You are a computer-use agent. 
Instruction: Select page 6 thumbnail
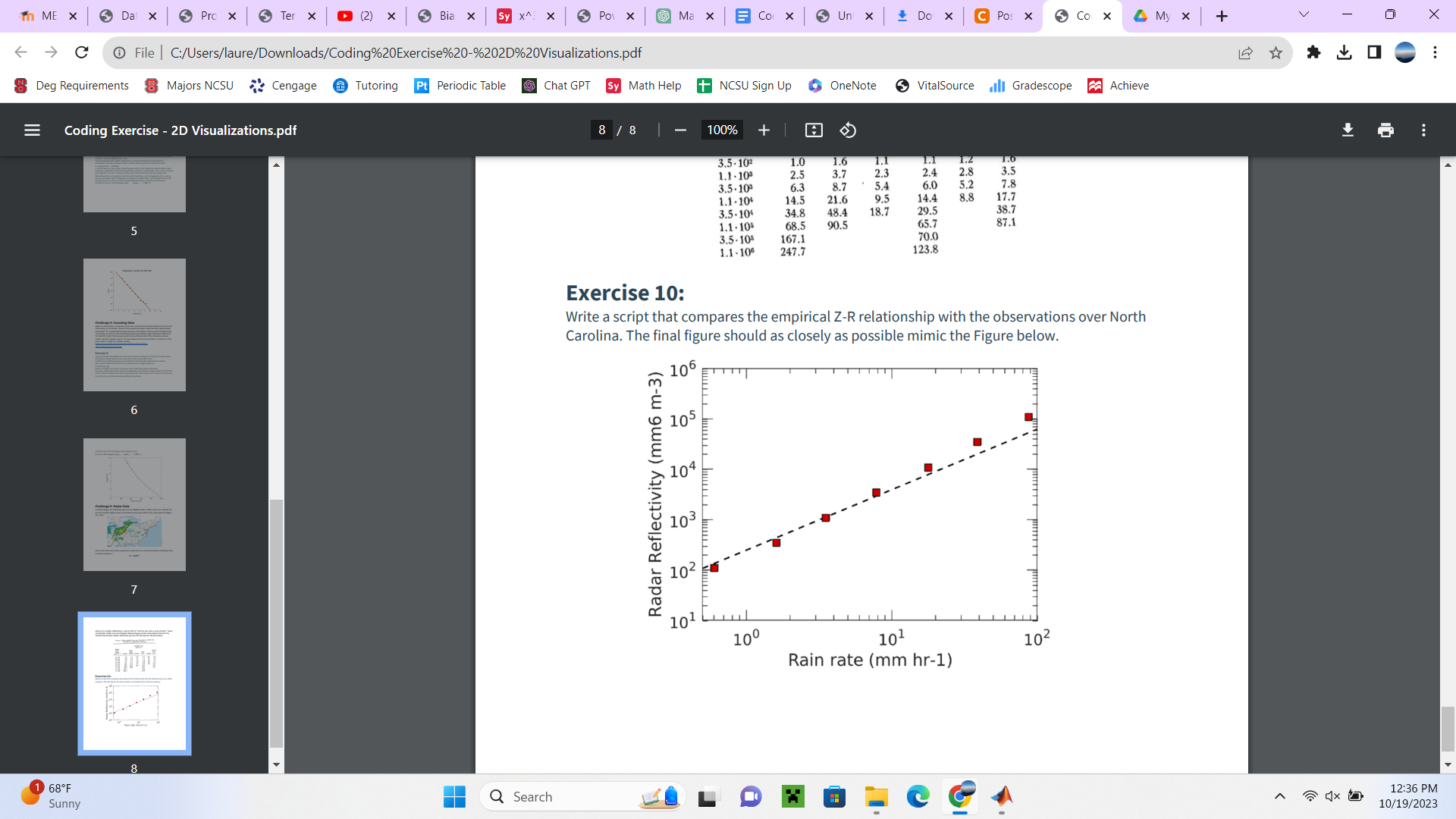pos(134,325)
